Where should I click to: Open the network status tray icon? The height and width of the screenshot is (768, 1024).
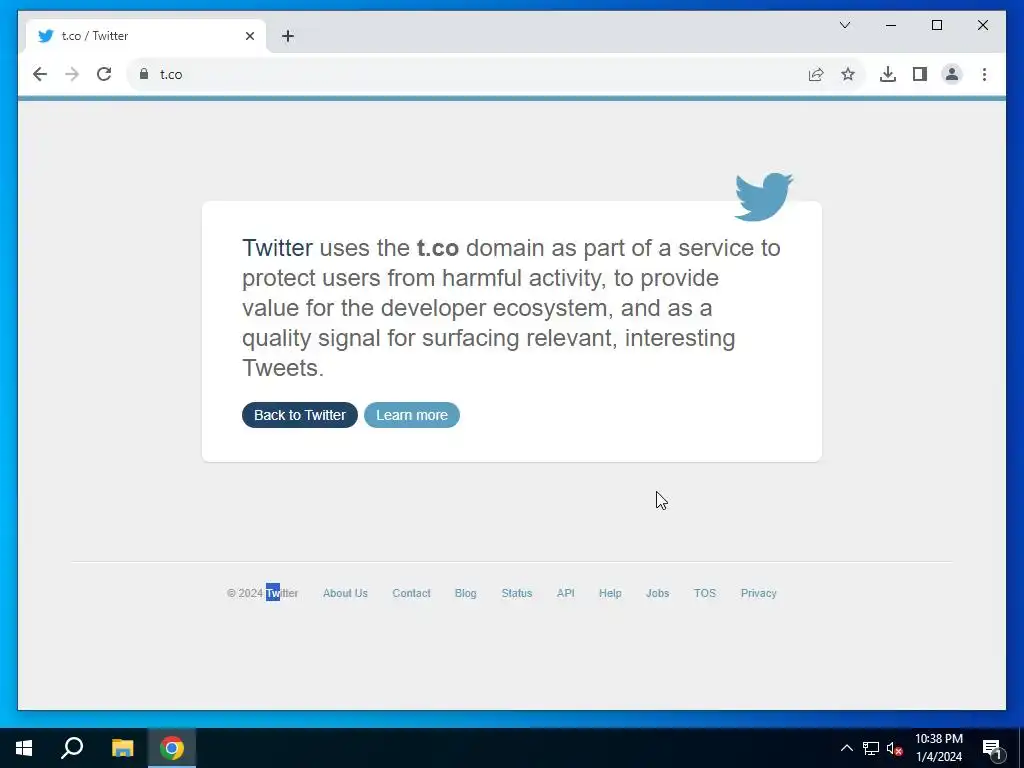[871, 748]
